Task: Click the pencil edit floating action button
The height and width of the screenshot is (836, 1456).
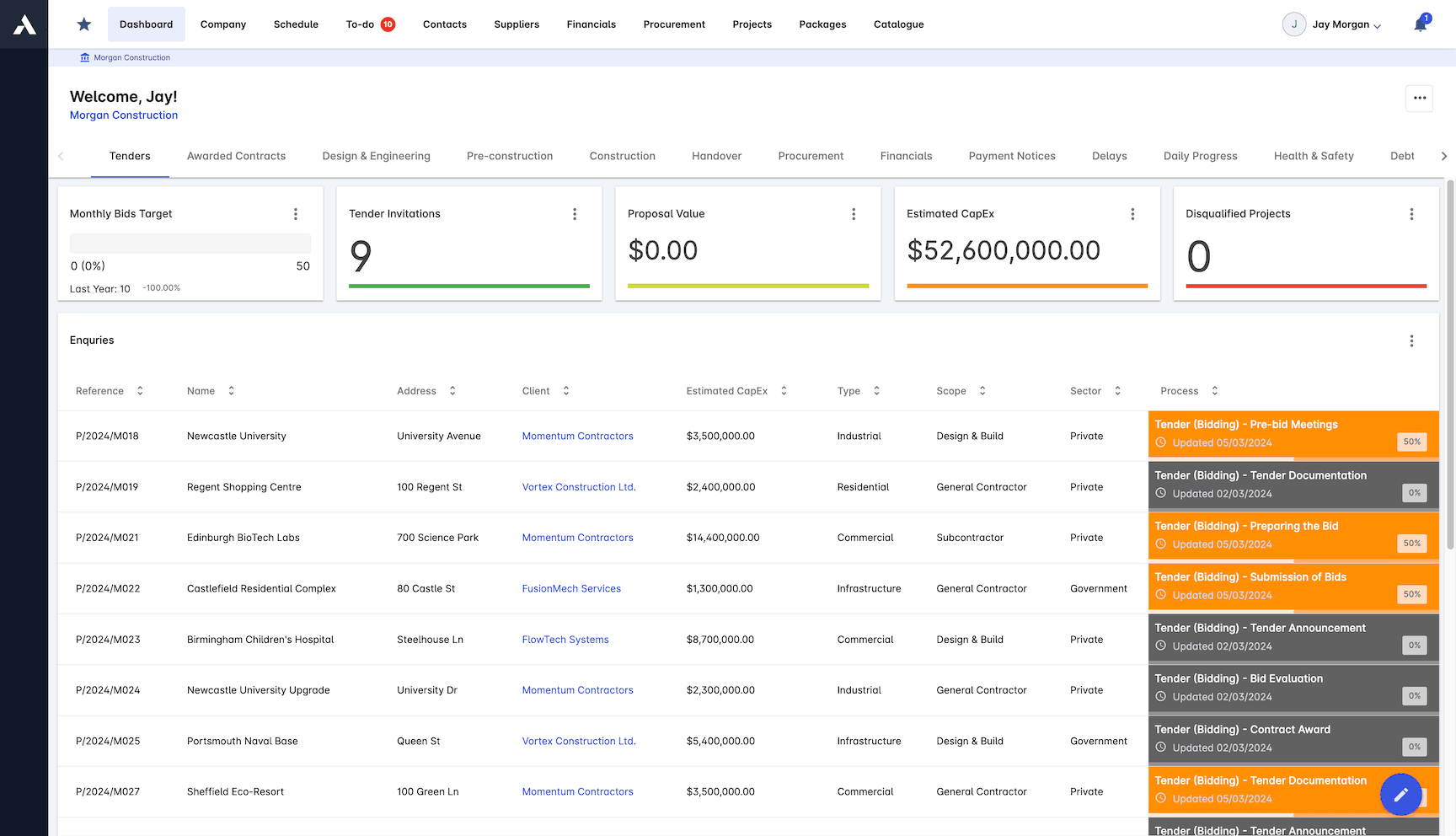Action: [x=1401, y=794]
